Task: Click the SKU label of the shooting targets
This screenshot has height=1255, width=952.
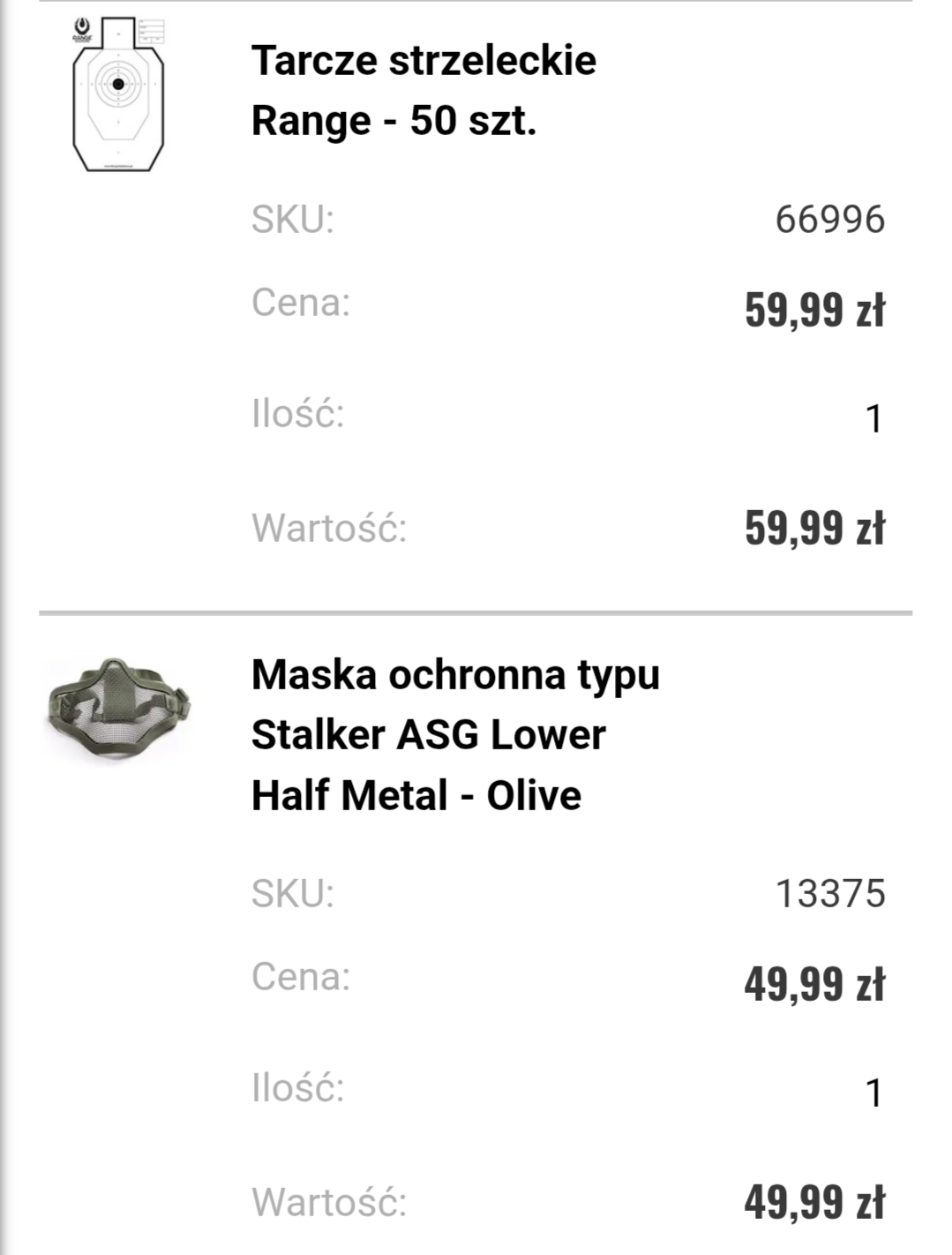Action: point(293,220)
